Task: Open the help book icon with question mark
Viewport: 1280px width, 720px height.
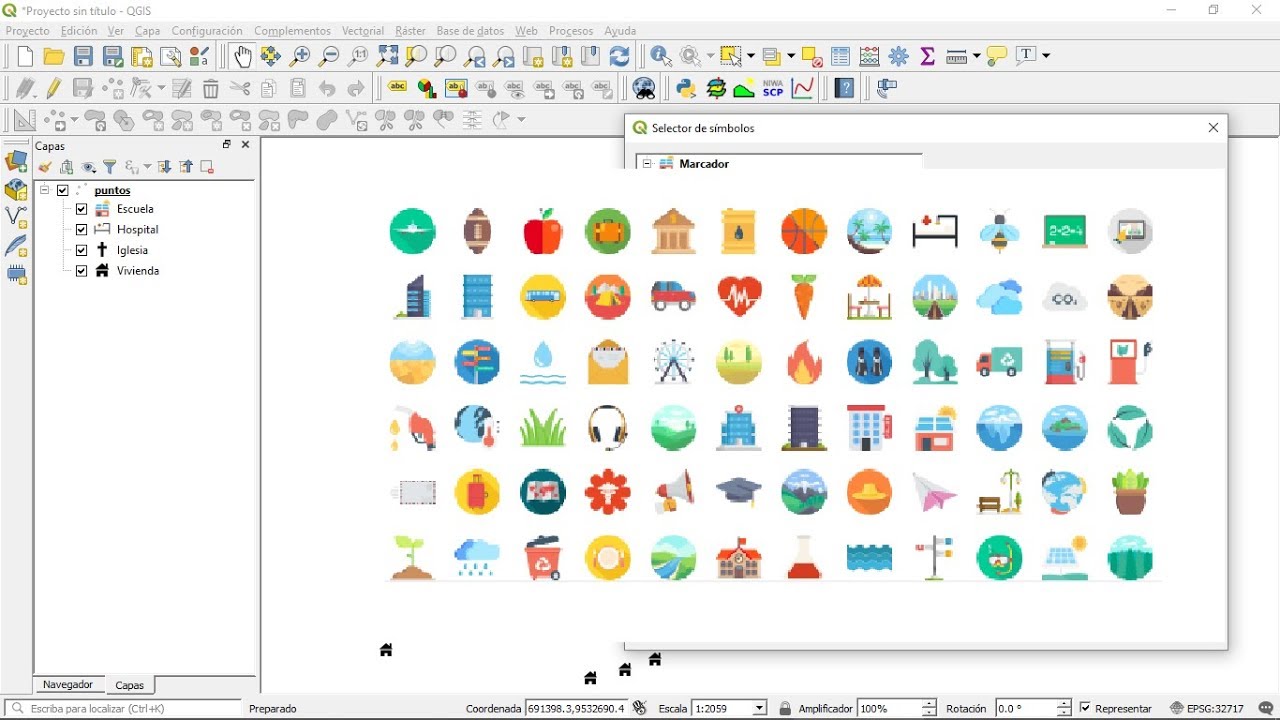Action: [x=845, y=89]
